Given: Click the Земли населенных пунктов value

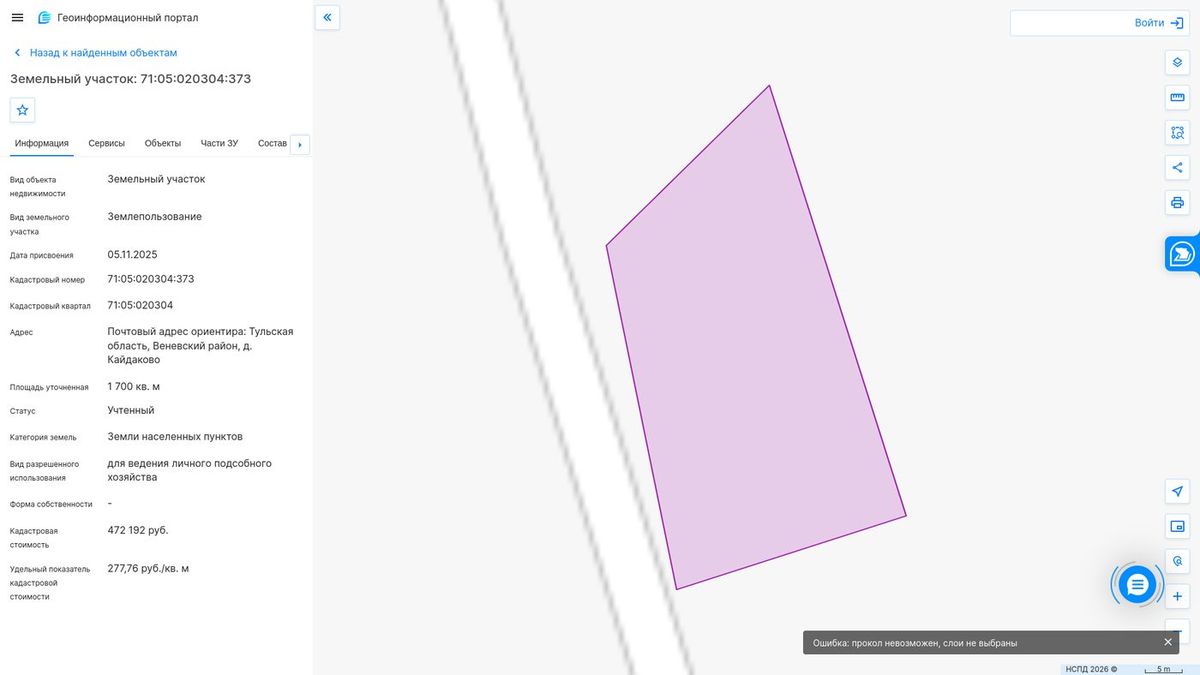Looking at the screenshot, I should pyautogui.click(x=175, y=436).
